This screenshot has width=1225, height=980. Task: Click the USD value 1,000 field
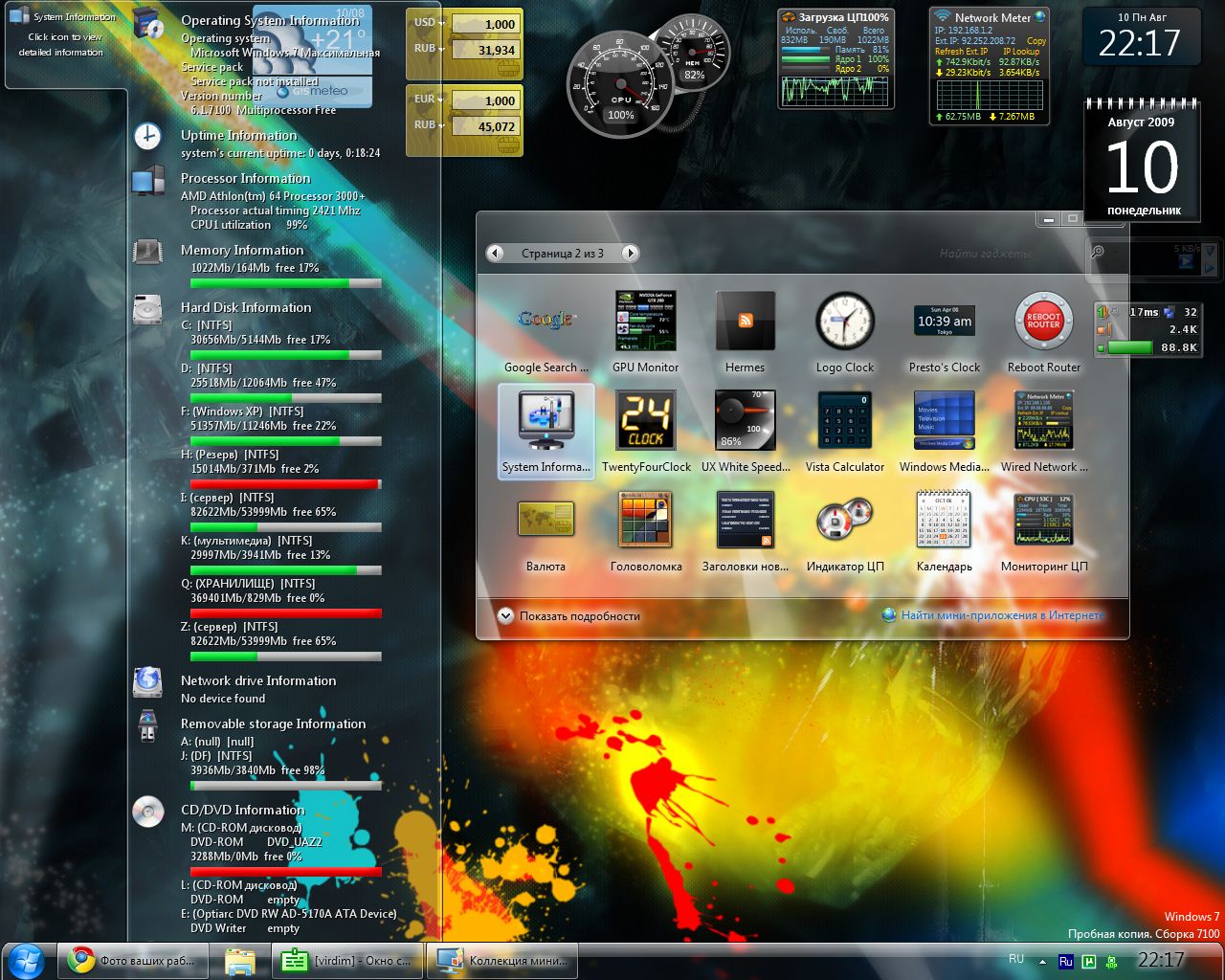point(484,24)
